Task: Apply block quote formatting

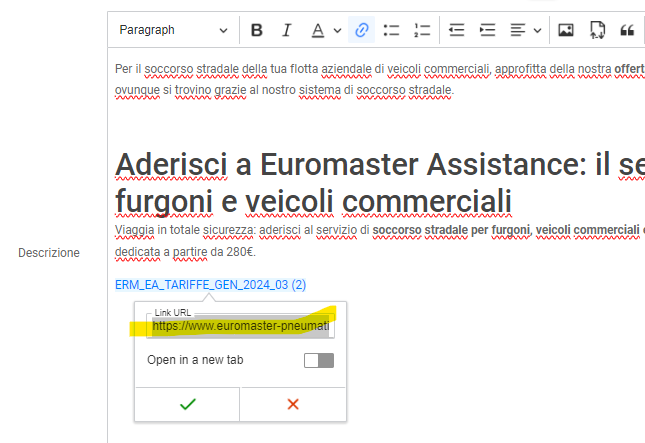Action: (627, 30)
